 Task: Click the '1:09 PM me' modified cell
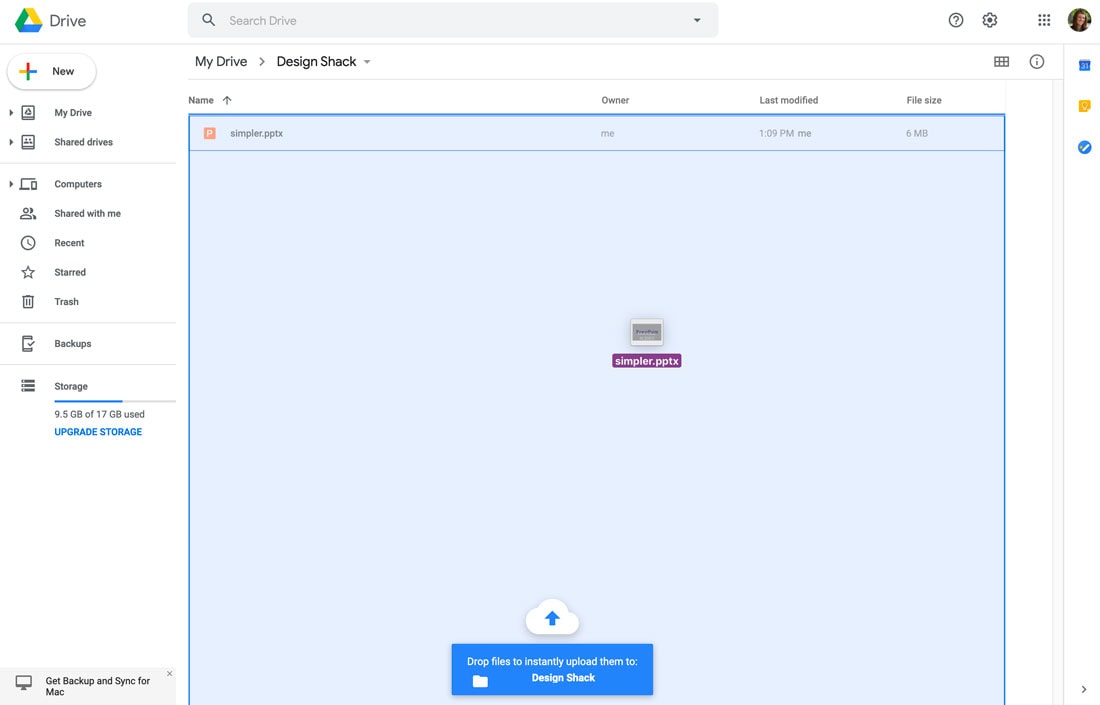coord(785,133)
